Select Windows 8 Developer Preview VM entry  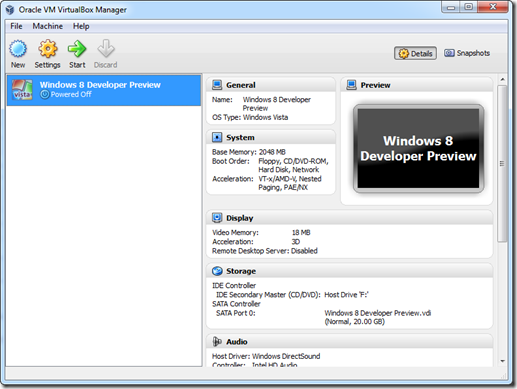pos(104,90)
